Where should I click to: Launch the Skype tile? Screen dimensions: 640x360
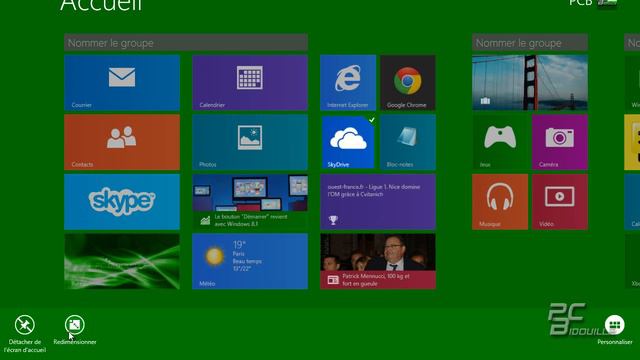coord(122,202)
